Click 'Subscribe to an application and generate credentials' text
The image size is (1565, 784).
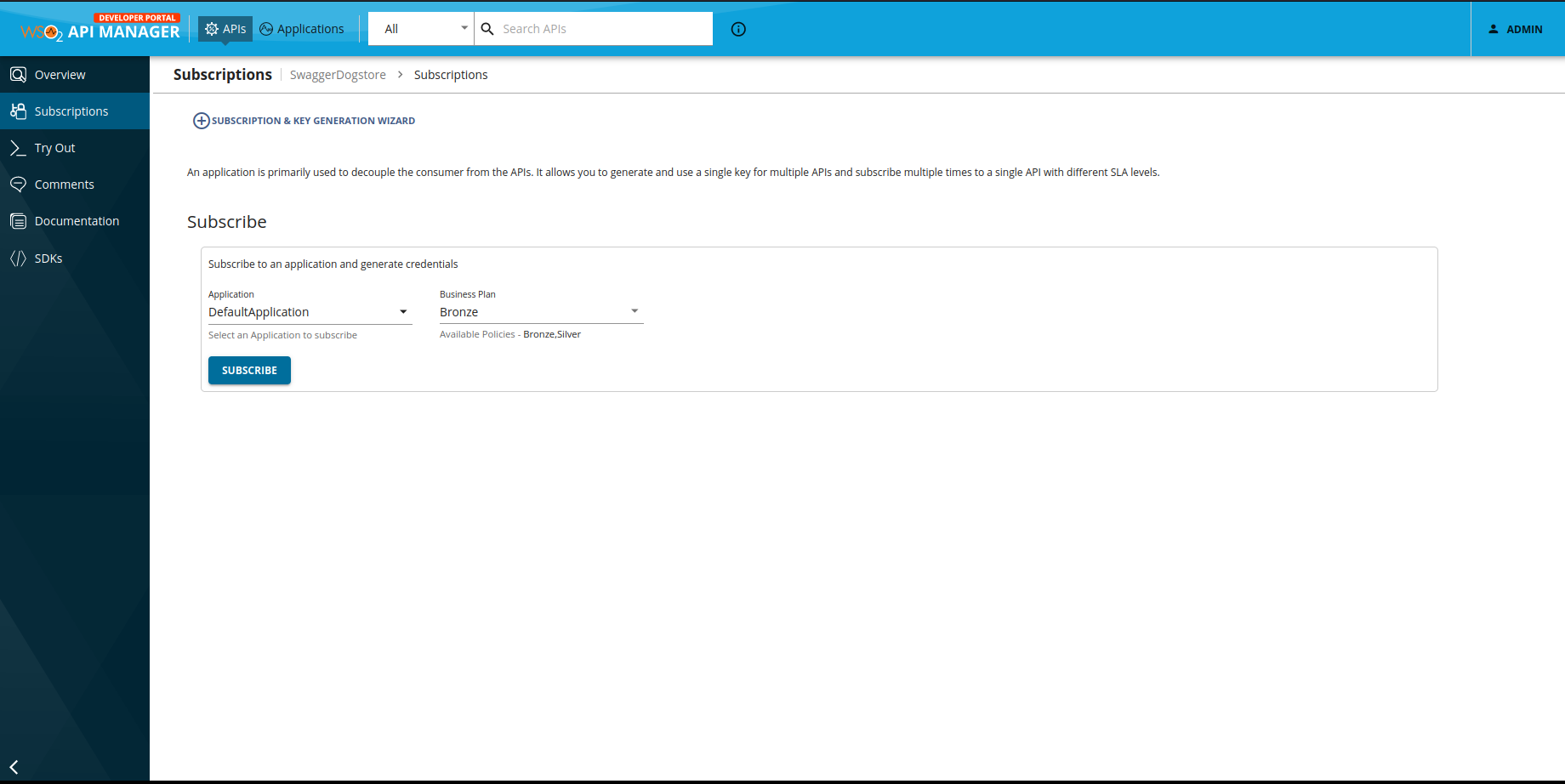(x=333, y=264)
